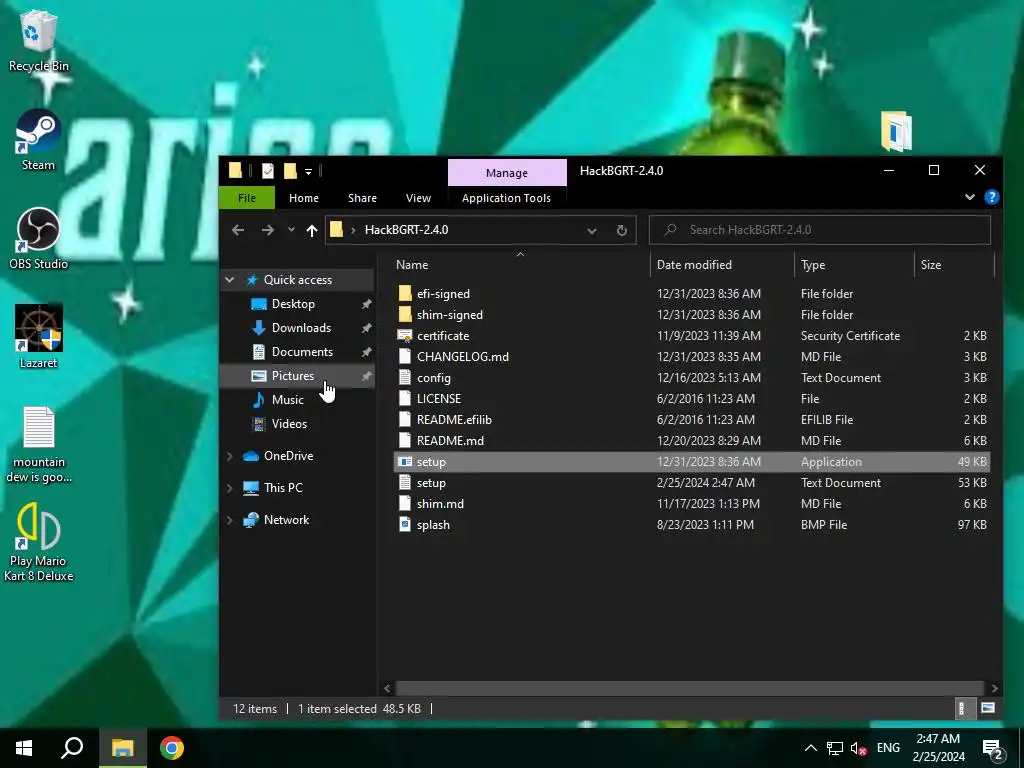This screenshot has width=1024, height=768.
Task: Expand the This PC tree node
Action: (229, 488)
